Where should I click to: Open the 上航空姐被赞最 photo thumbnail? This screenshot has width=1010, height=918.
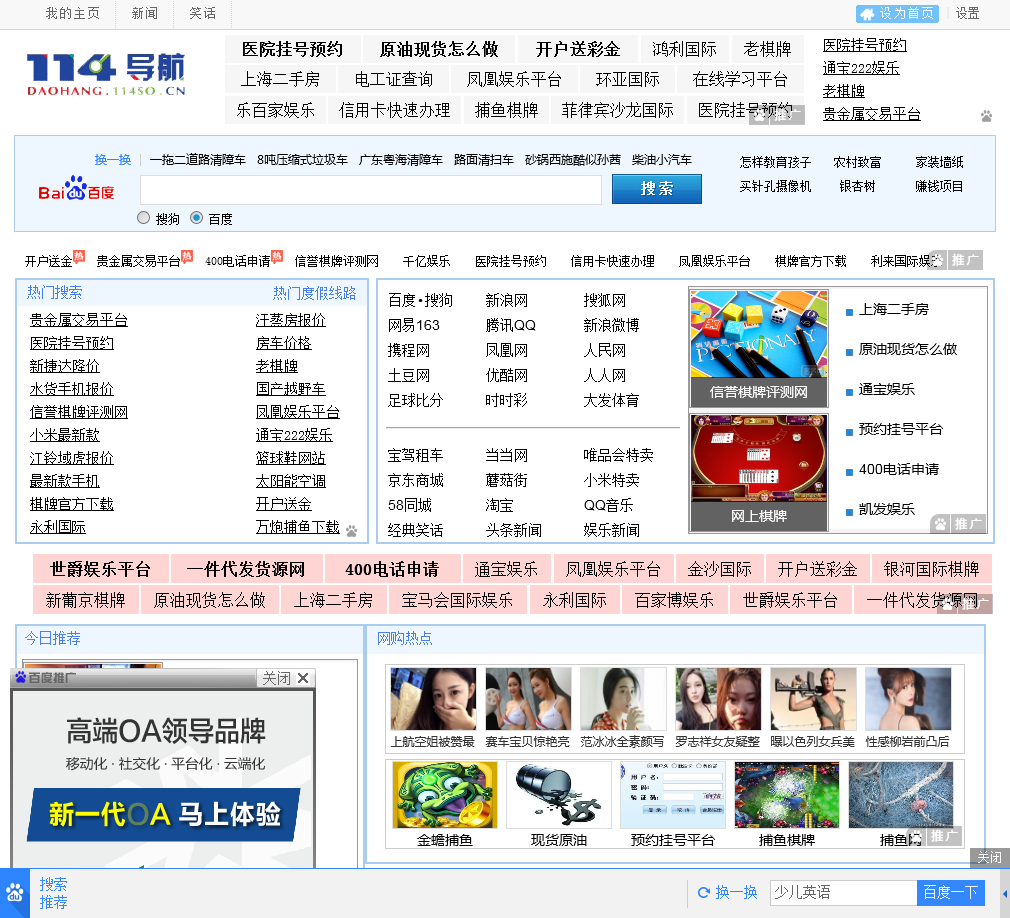tap(433, 699)
